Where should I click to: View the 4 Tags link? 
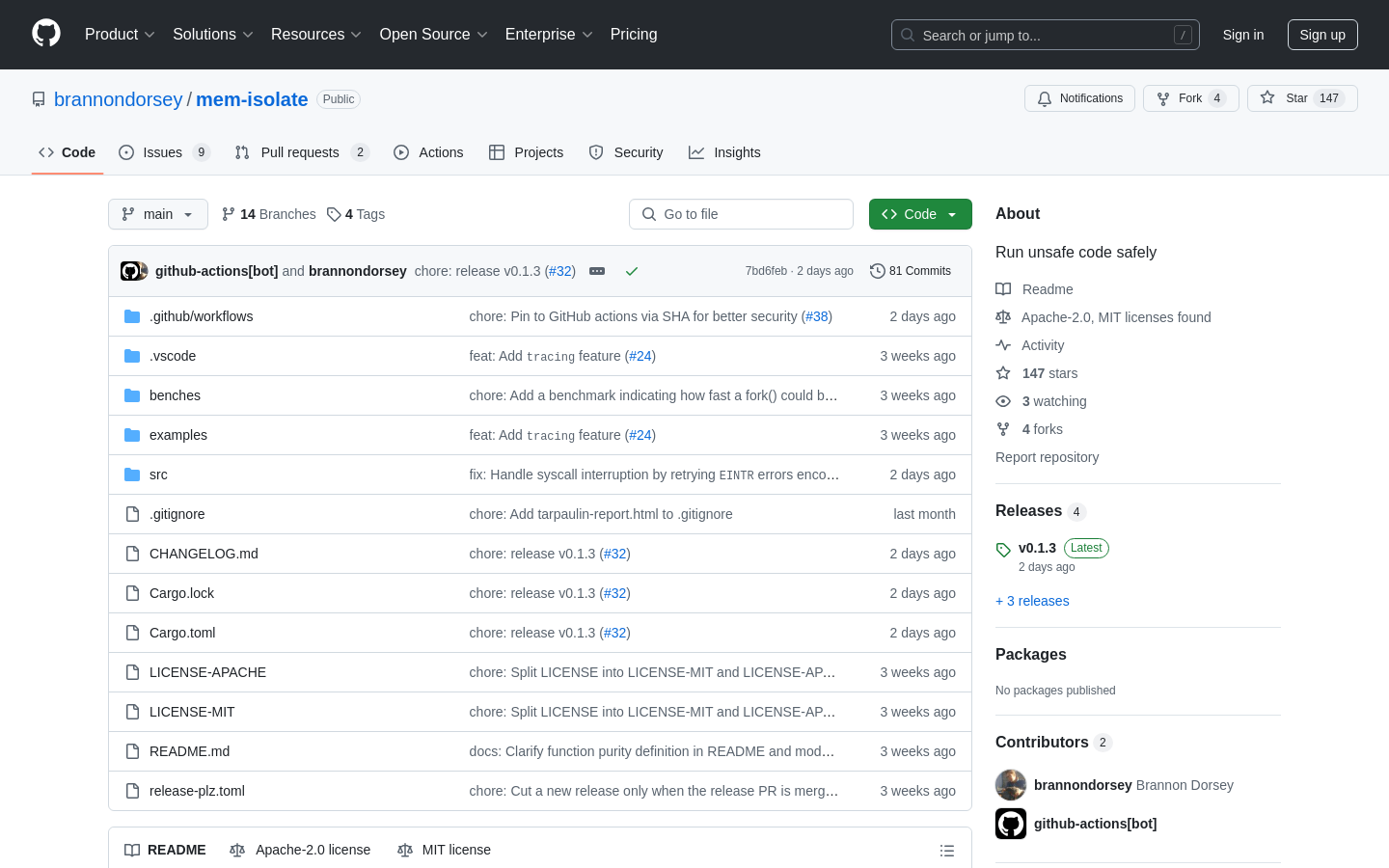[x=356, y=214]
